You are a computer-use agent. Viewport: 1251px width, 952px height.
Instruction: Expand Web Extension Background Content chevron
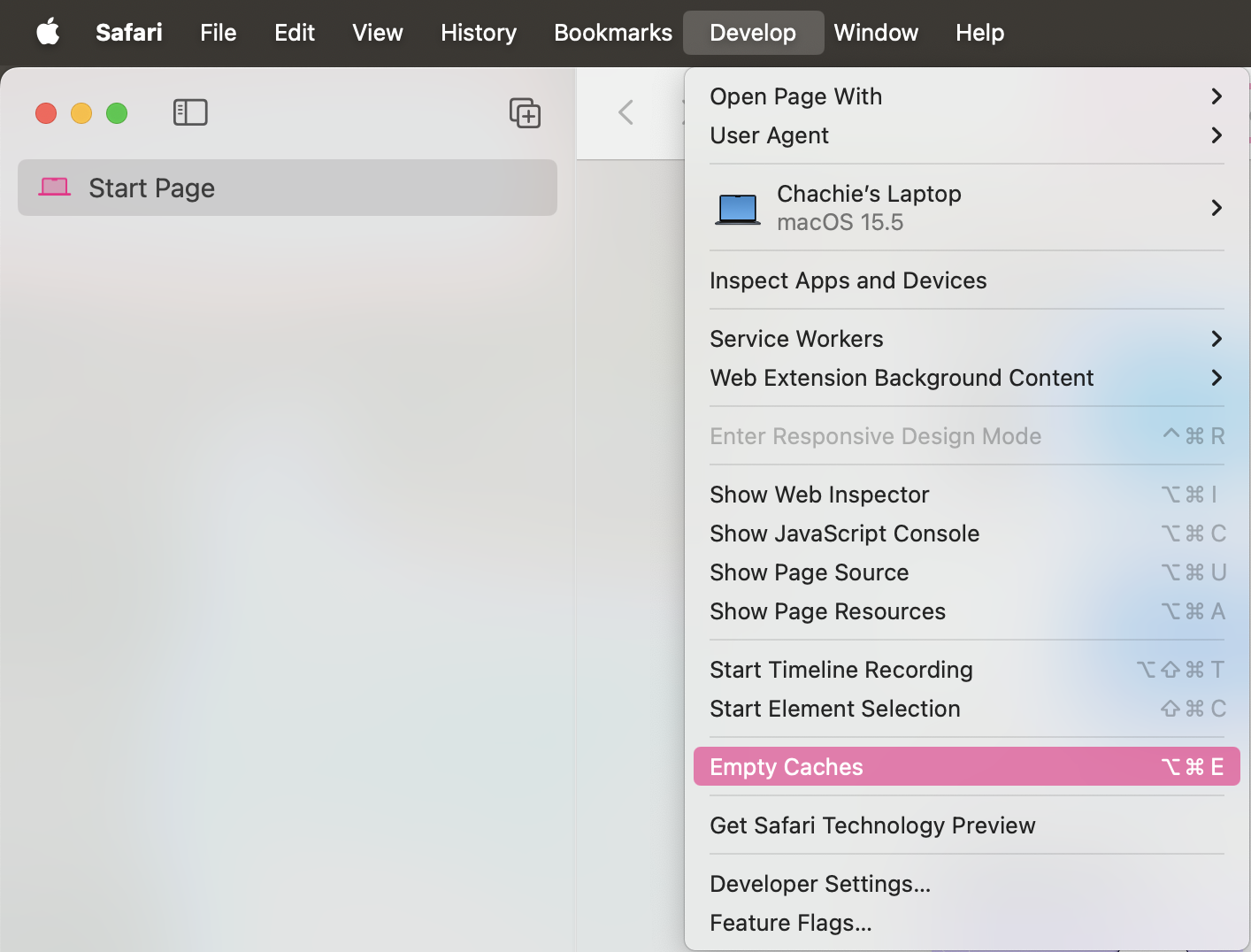(1216, 378)
